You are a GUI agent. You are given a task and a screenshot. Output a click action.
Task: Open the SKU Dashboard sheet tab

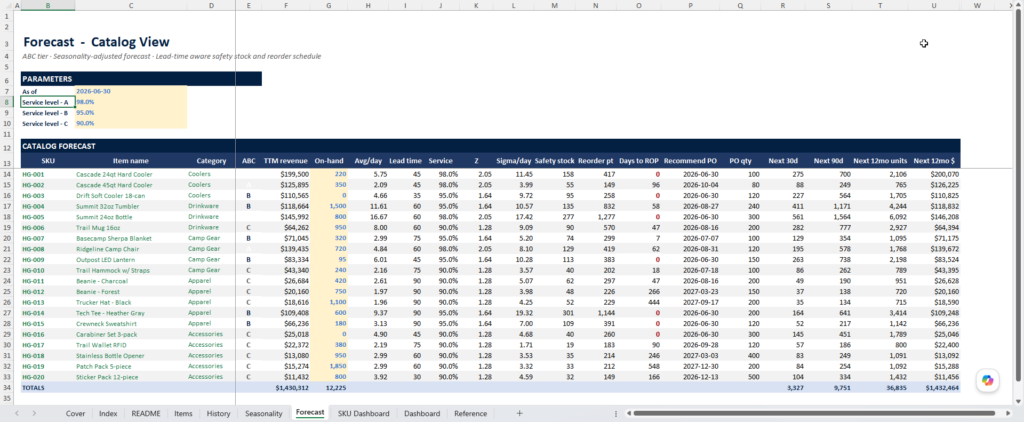[x=363, y=414]
